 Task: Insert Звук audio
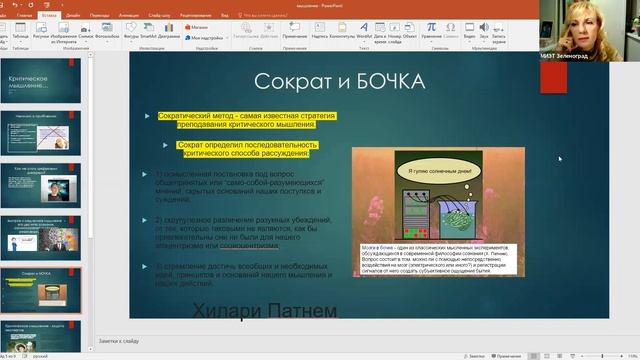click(484, 31)
